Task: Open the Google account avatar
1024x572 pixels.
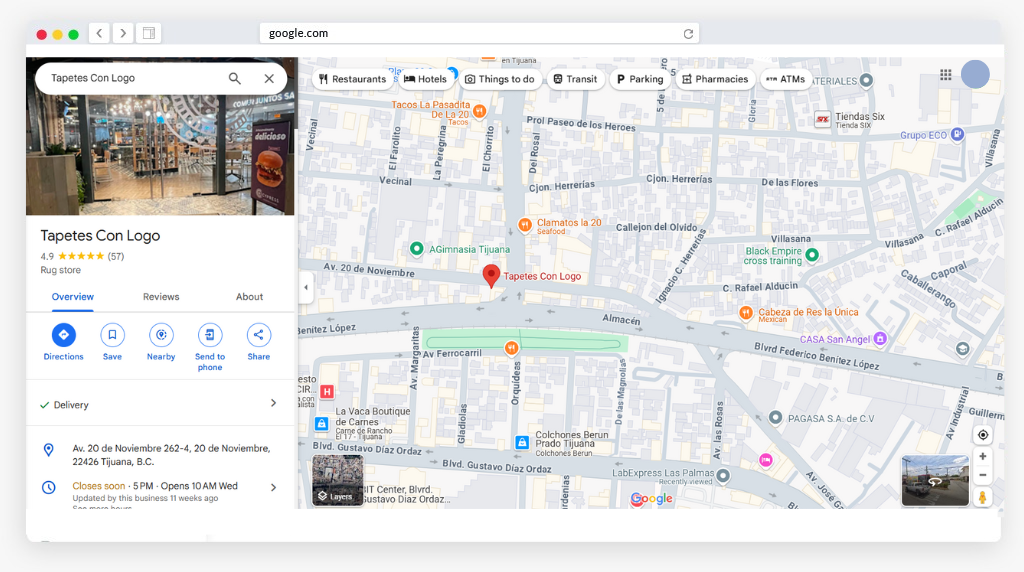Action: 975,74
